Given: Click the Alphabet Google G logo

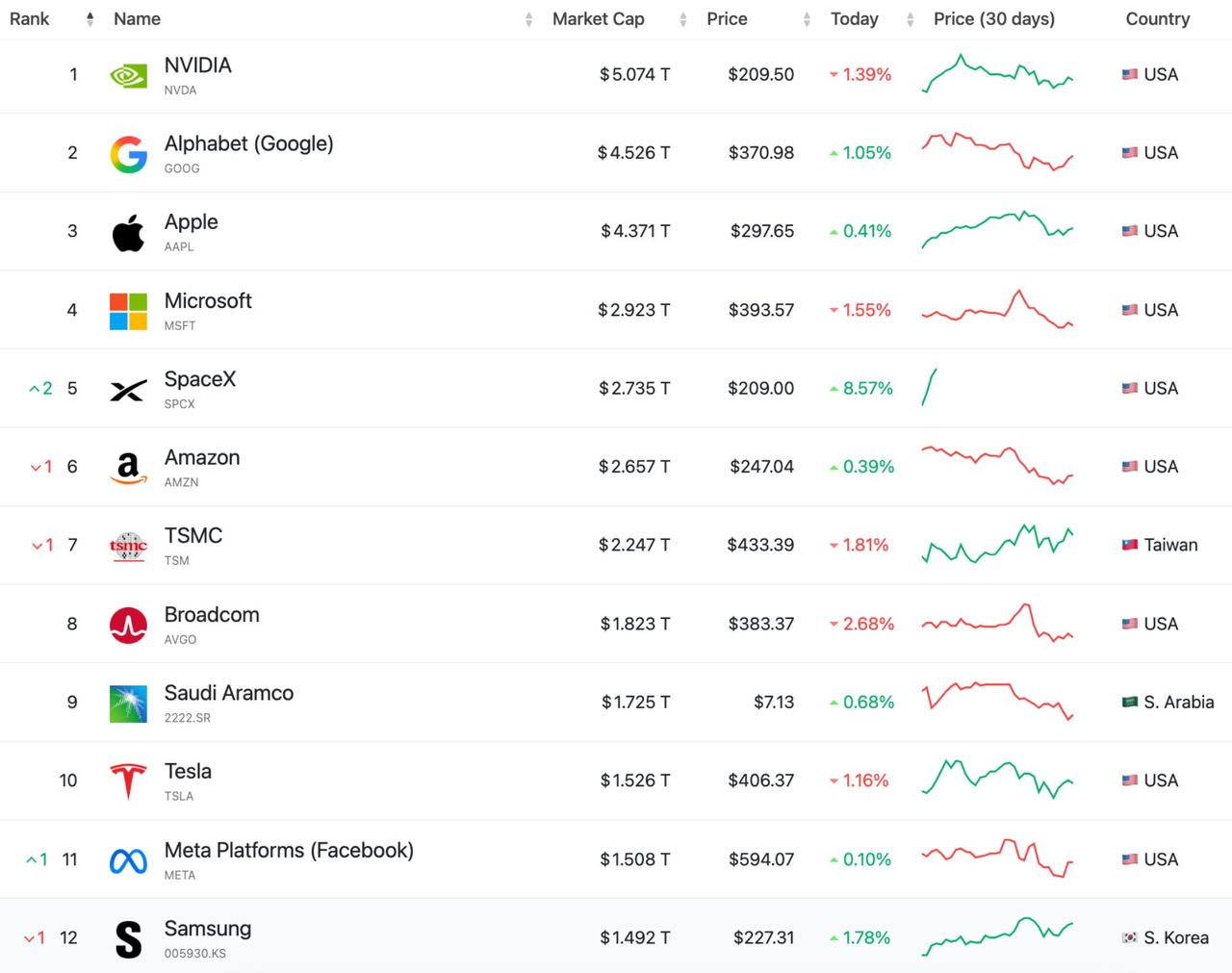Looking at the screenshot, I should pyautogui.click(x=128, y=154).
